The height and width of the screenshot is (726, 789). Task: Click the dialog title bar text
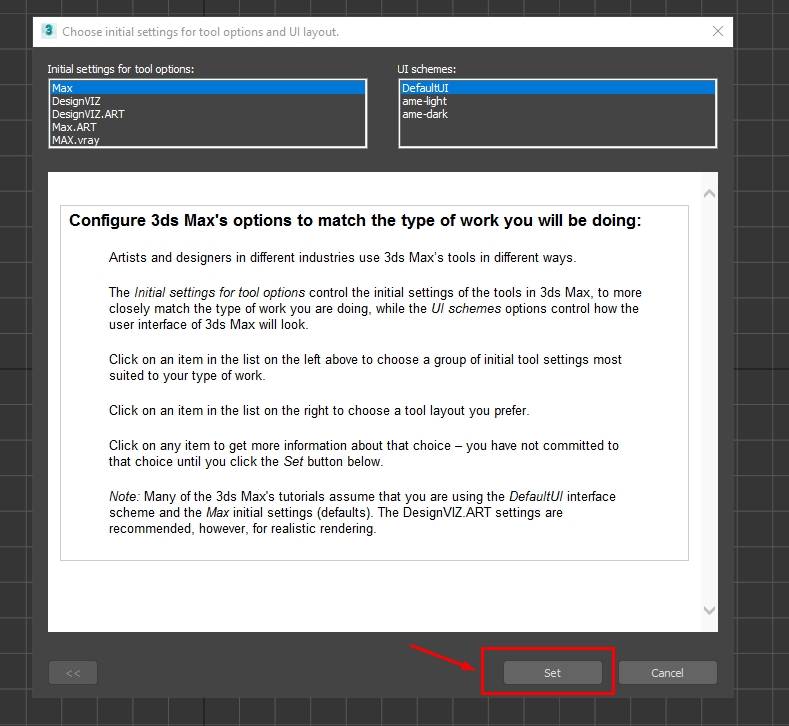click(x=200, y=32)
